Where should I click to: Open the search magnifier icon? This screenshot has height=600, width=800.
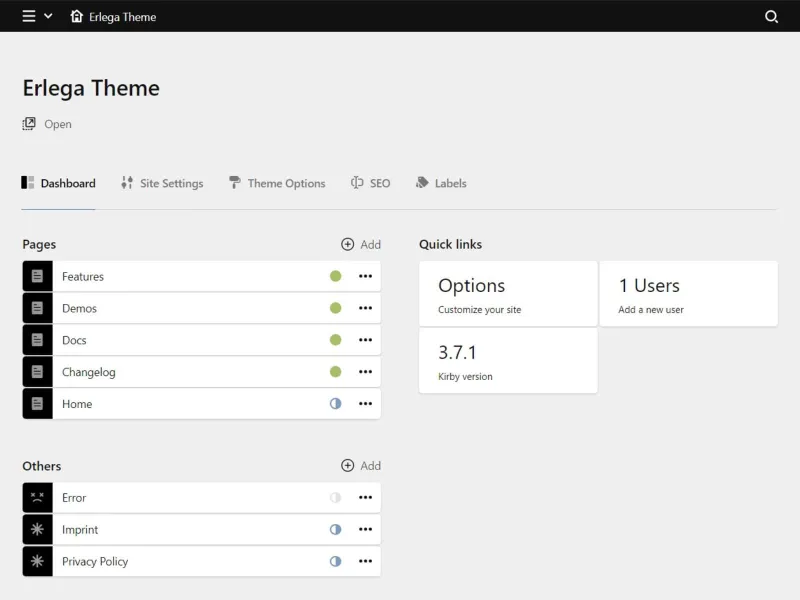coord(771,17)
